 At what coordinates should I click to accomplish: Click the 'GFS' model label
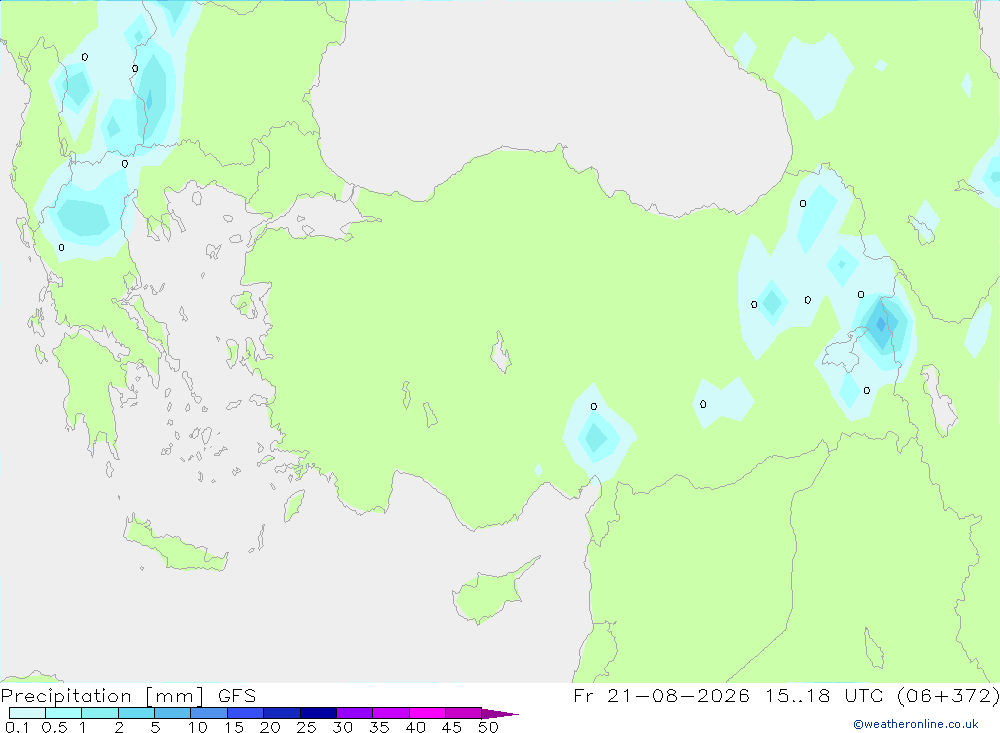[x=237, y=696]
